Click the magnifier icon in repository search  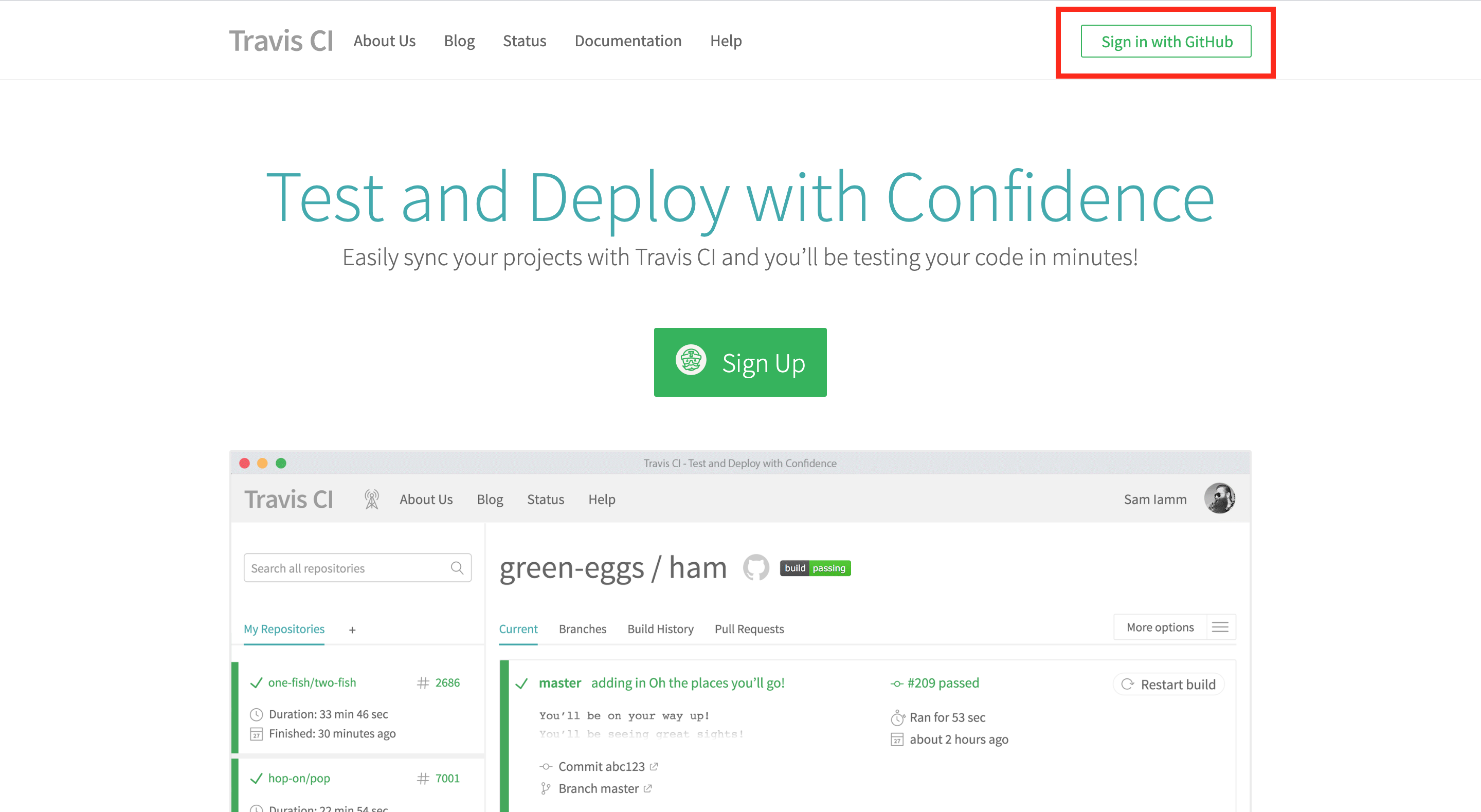click(457, 568)
